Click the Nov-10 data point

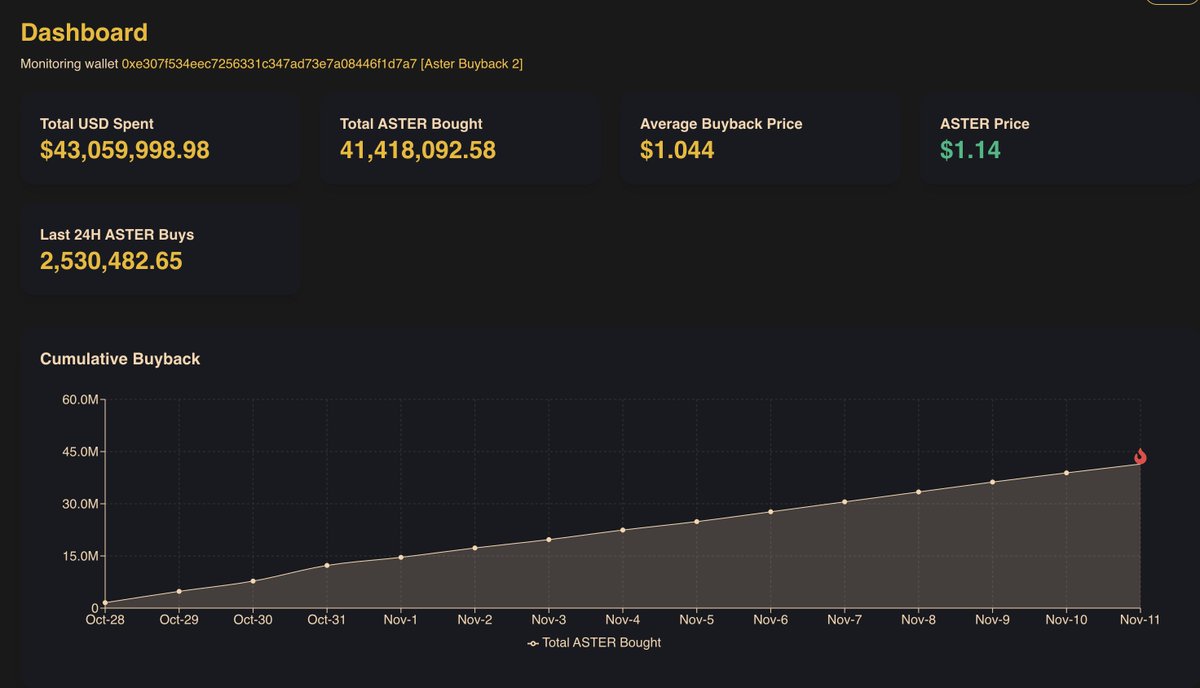[x=1067, y=472]
